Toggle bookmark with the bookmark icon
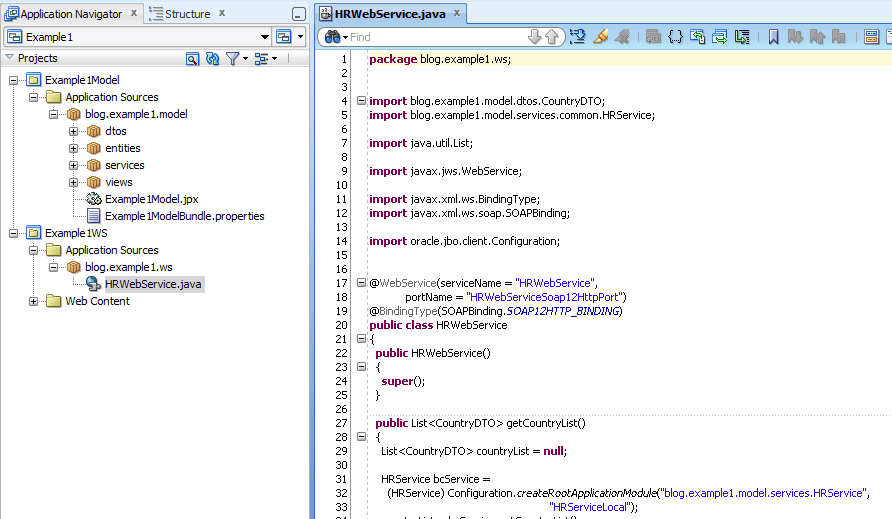Image resolution: width=892 pixels, height=519 pixels. (x=773, y=37)
